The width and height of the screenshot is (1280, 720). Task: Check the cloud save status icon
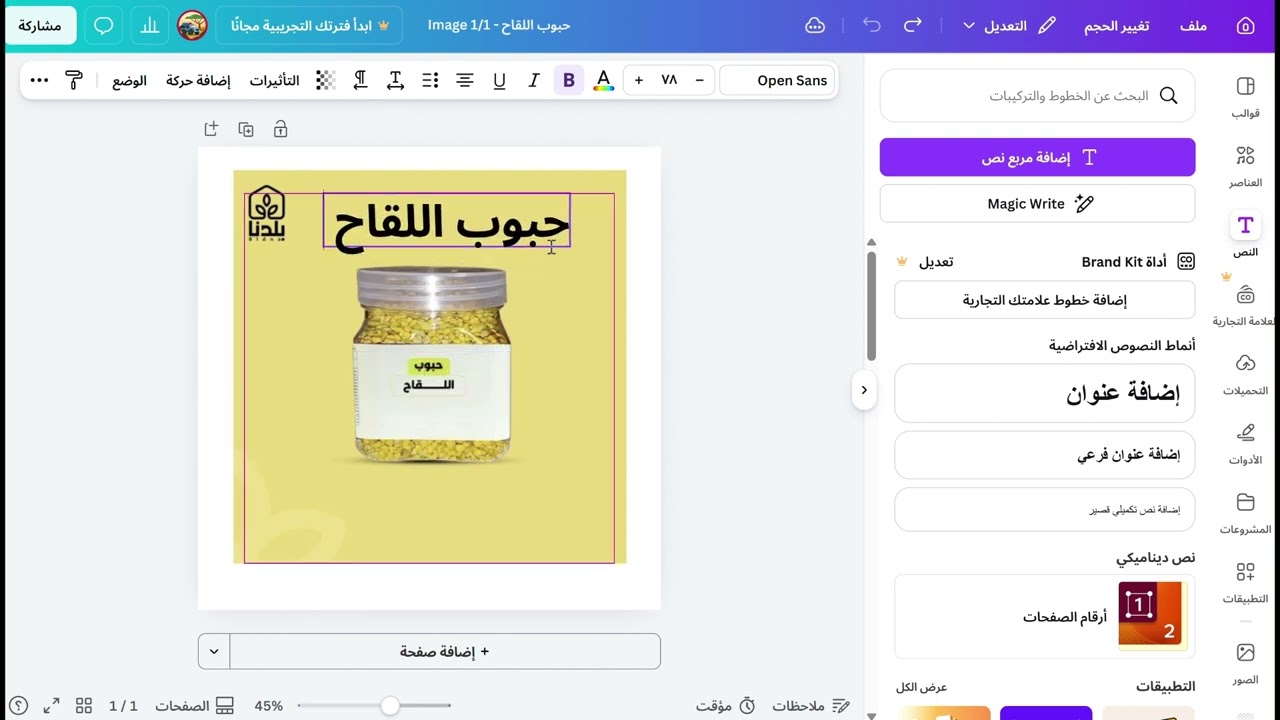click(815, 26)
